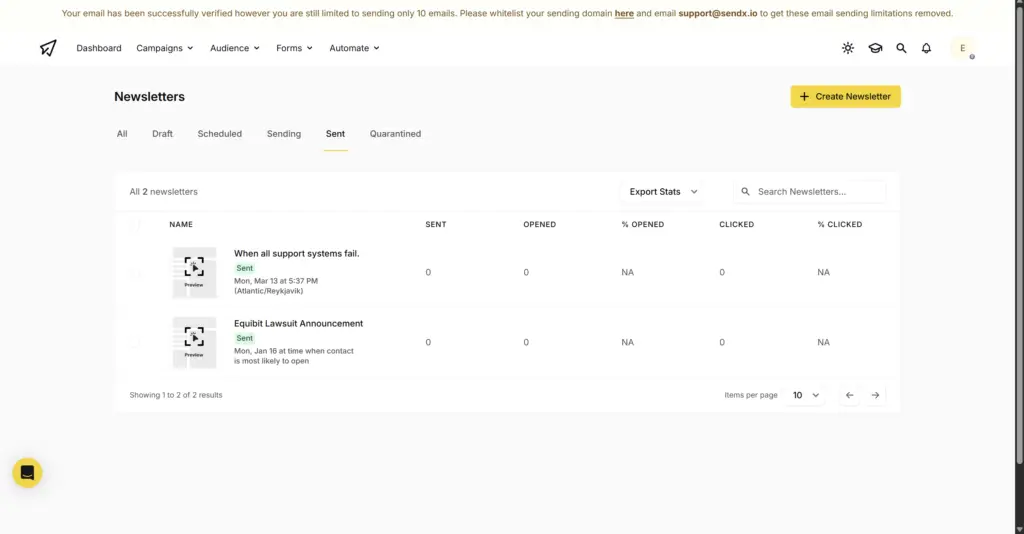Open Dashboard from the top navigation
Viewport: 1024px width, 534px height.
(99, 48)
